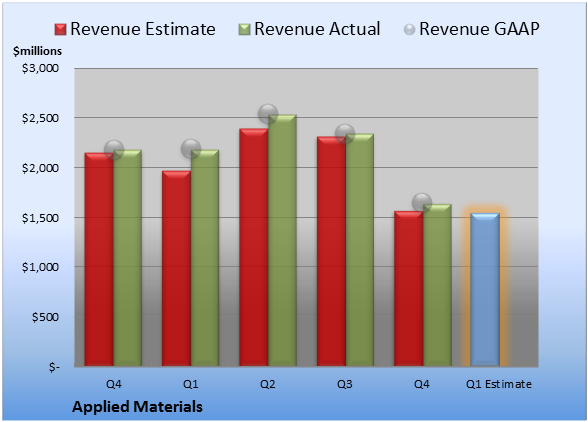The height and width of the screenshot is (422, 588).
Task: Click the 'Q3' category label
Action: coord(345,384)
